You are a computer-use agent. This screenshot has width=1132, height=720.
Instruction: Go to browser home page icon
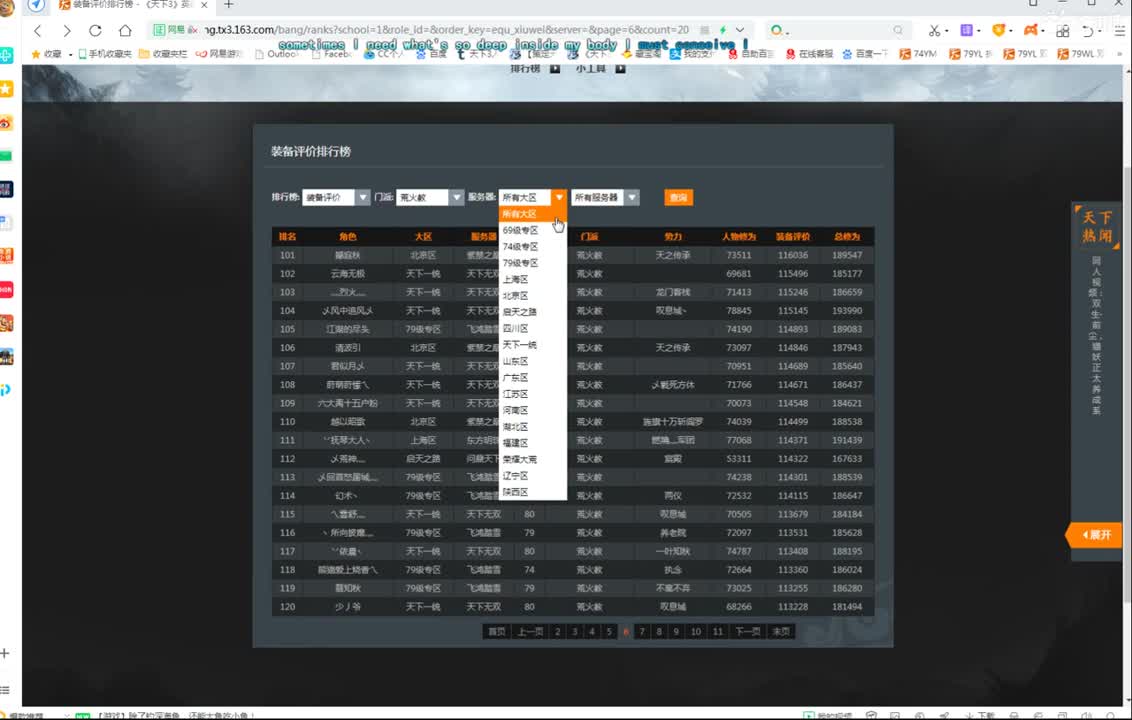(x=125, y=30)
